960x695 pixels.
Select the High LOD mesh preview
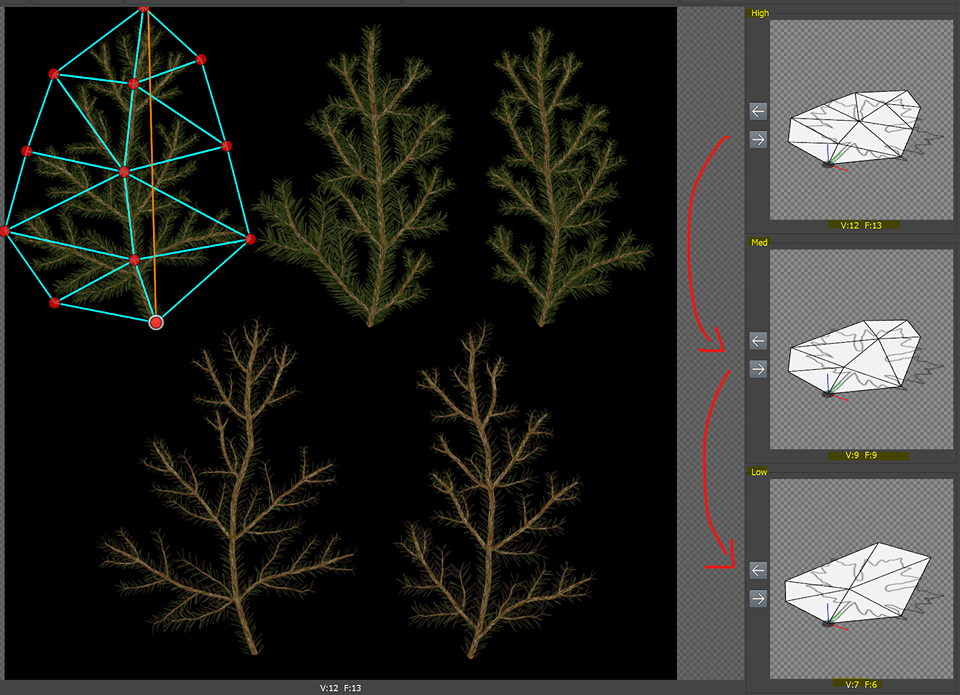(x=861, y=120)
